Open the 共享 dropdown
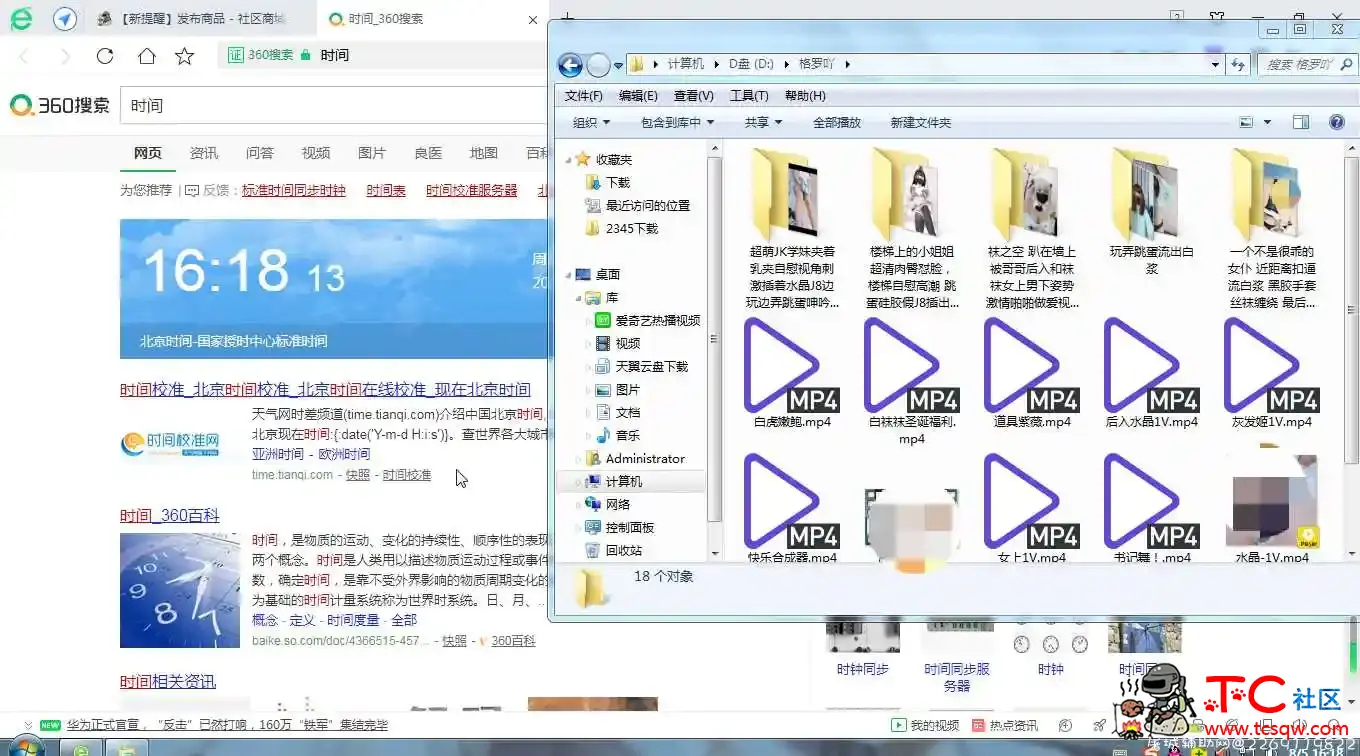Image resolution: width=1360 pixels, height=756 pixels. [763, 122]
